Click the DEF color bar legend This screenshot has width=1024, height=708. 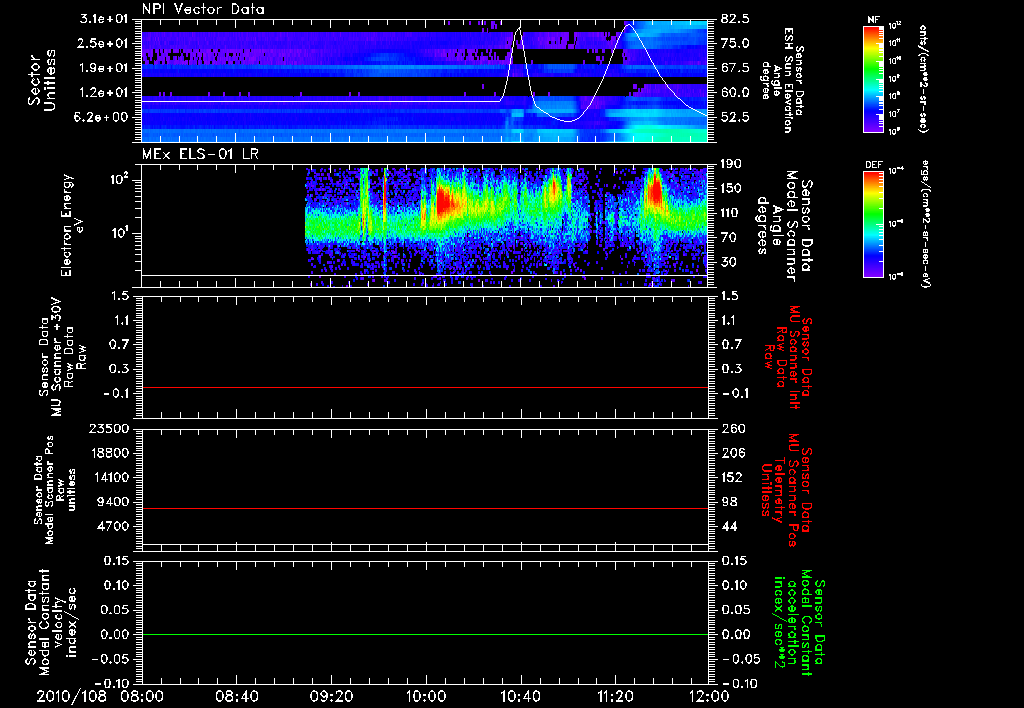[873, 224]
